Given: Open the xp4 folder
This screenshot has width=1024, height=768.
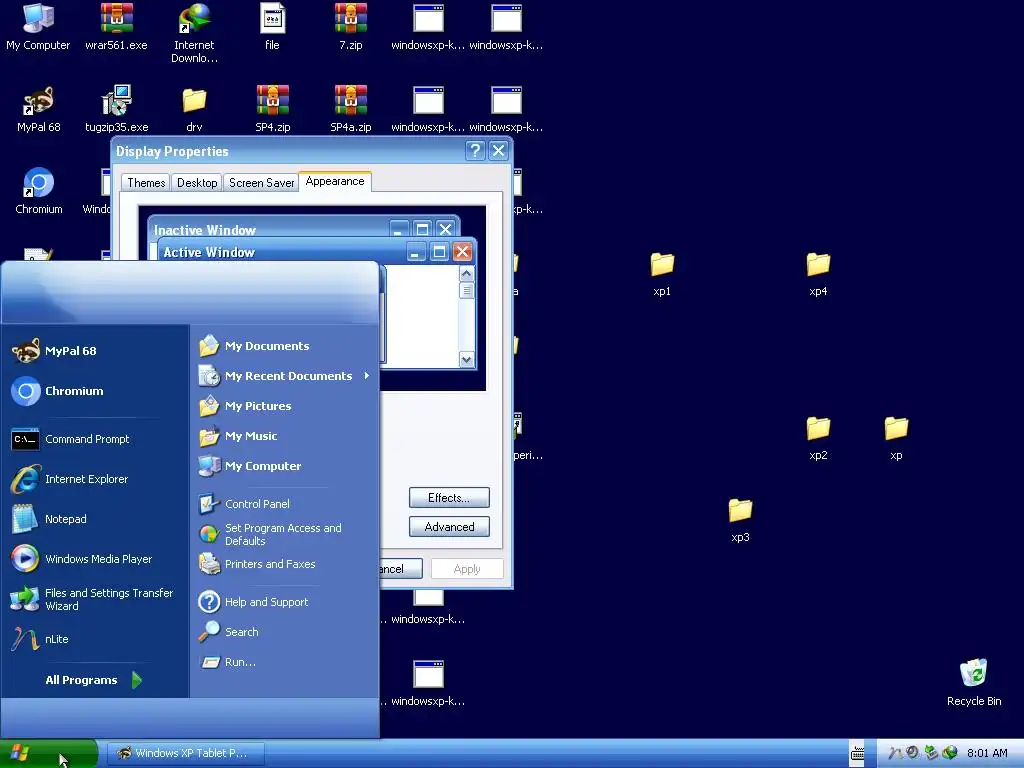Looking at the screenshot, I should coord(818,274).
